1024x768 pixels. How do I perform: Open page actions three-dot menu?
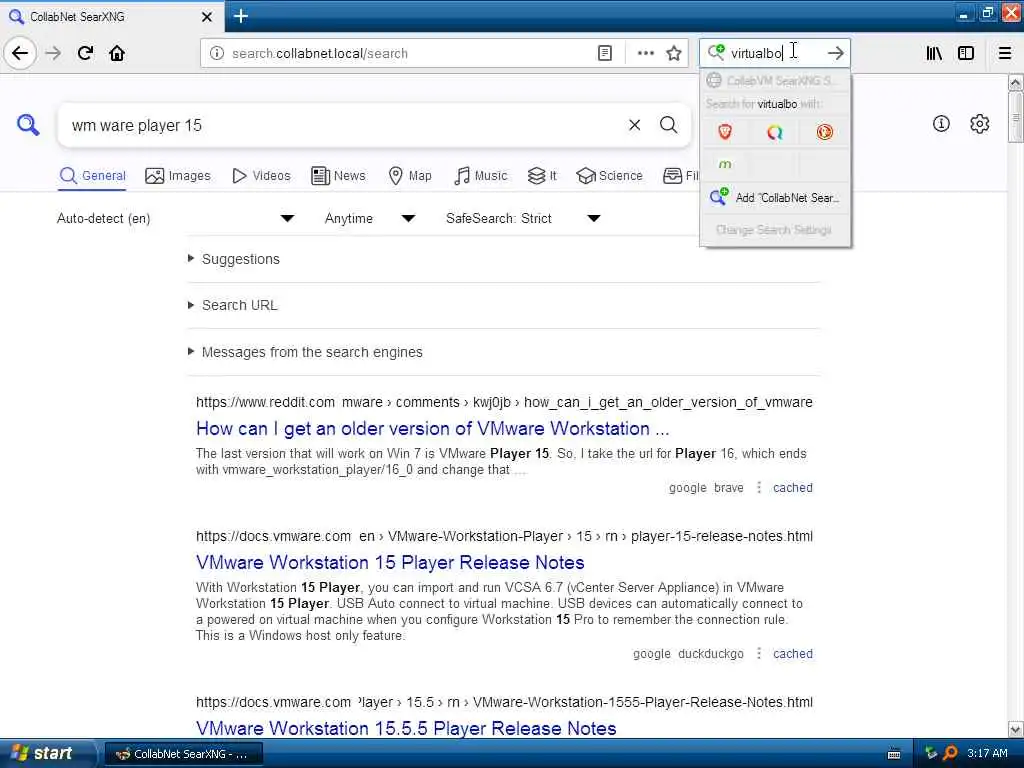(x=645, y=53)
